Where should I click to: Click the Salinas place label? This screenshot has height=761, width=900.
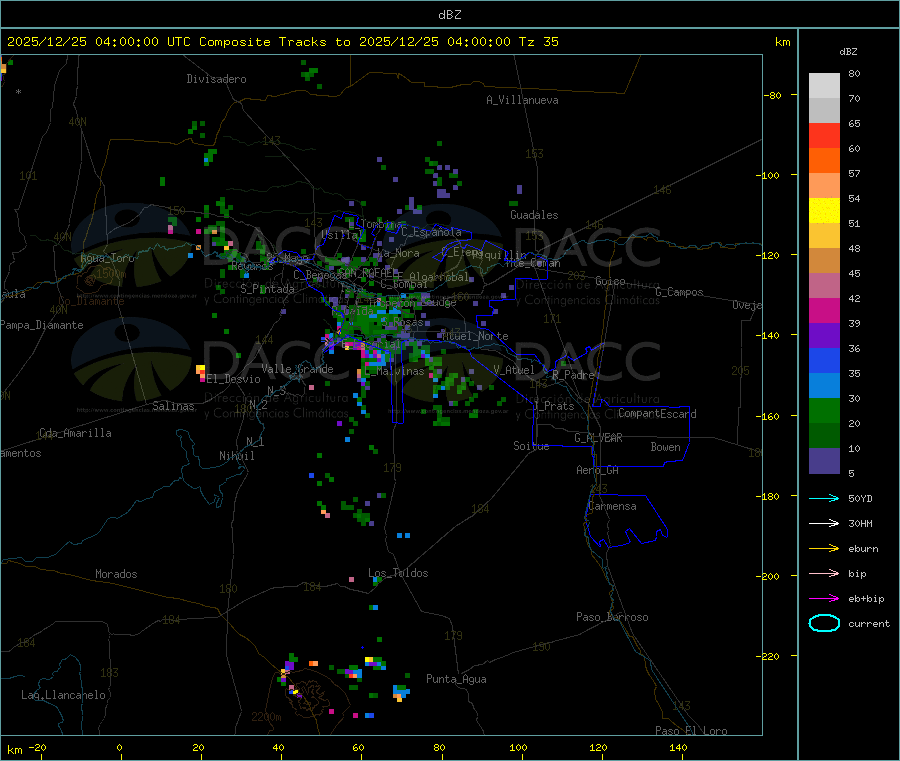pos(173,406)
